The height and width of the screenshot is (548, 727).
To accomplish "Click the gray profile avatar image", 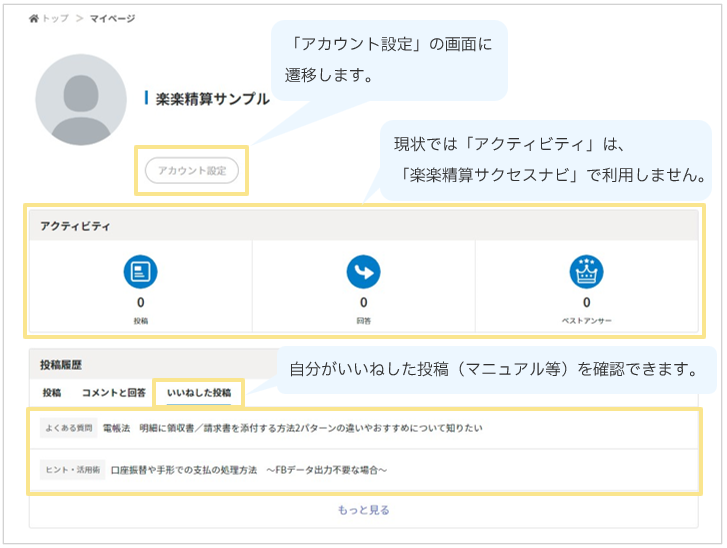I will pyautogui.click(x=81, y=100).
